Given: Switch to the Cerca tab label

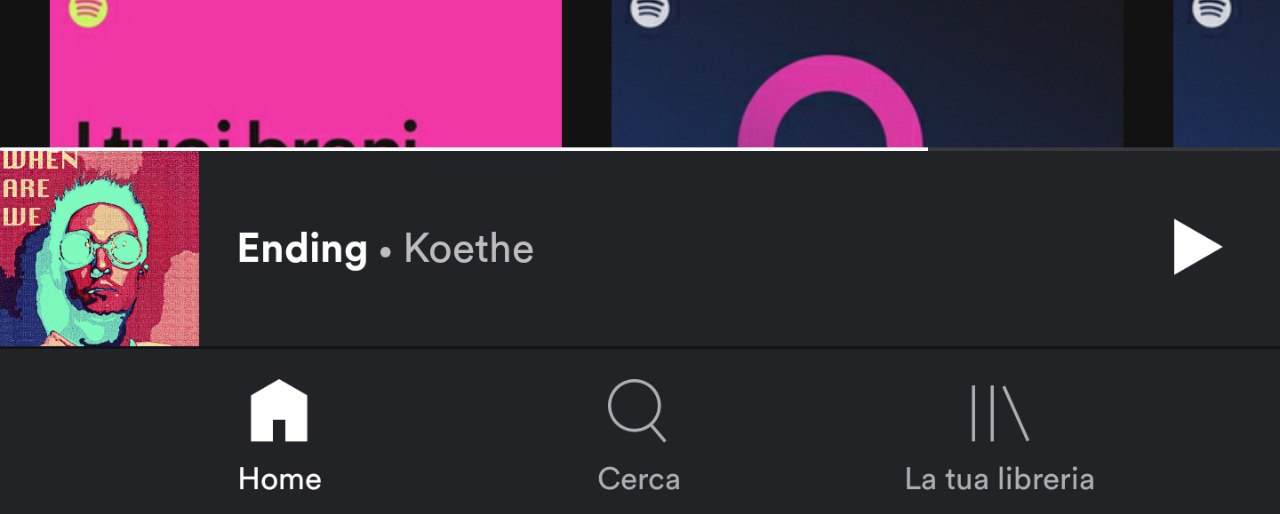Looking at the screenshot, I should pos(638,479).
